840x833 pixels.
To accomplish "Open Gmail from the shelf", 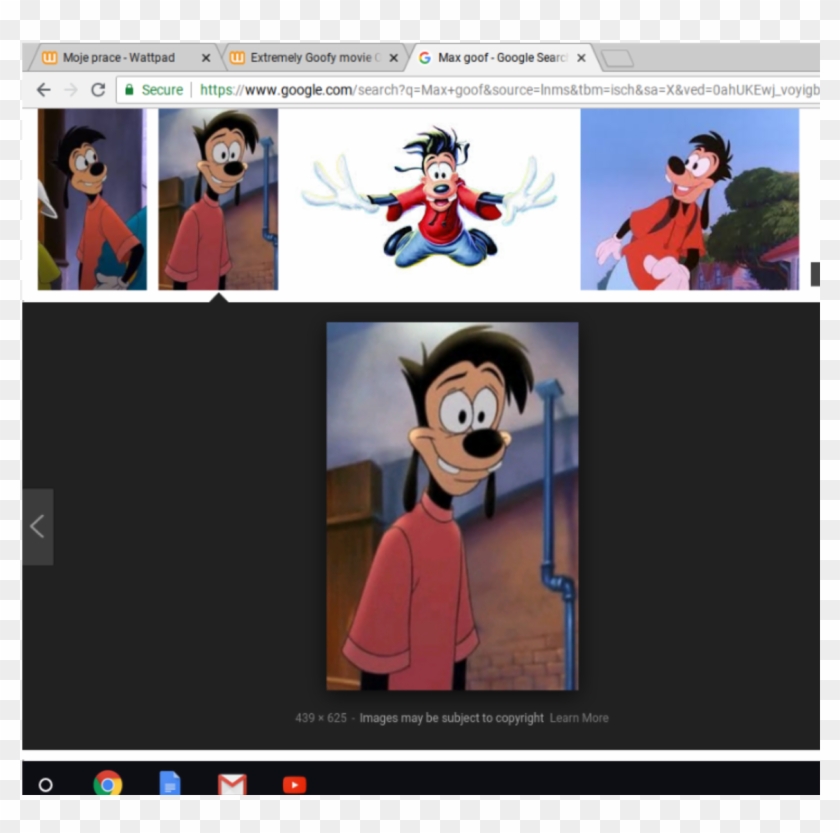I will click(x=232, y=784).
